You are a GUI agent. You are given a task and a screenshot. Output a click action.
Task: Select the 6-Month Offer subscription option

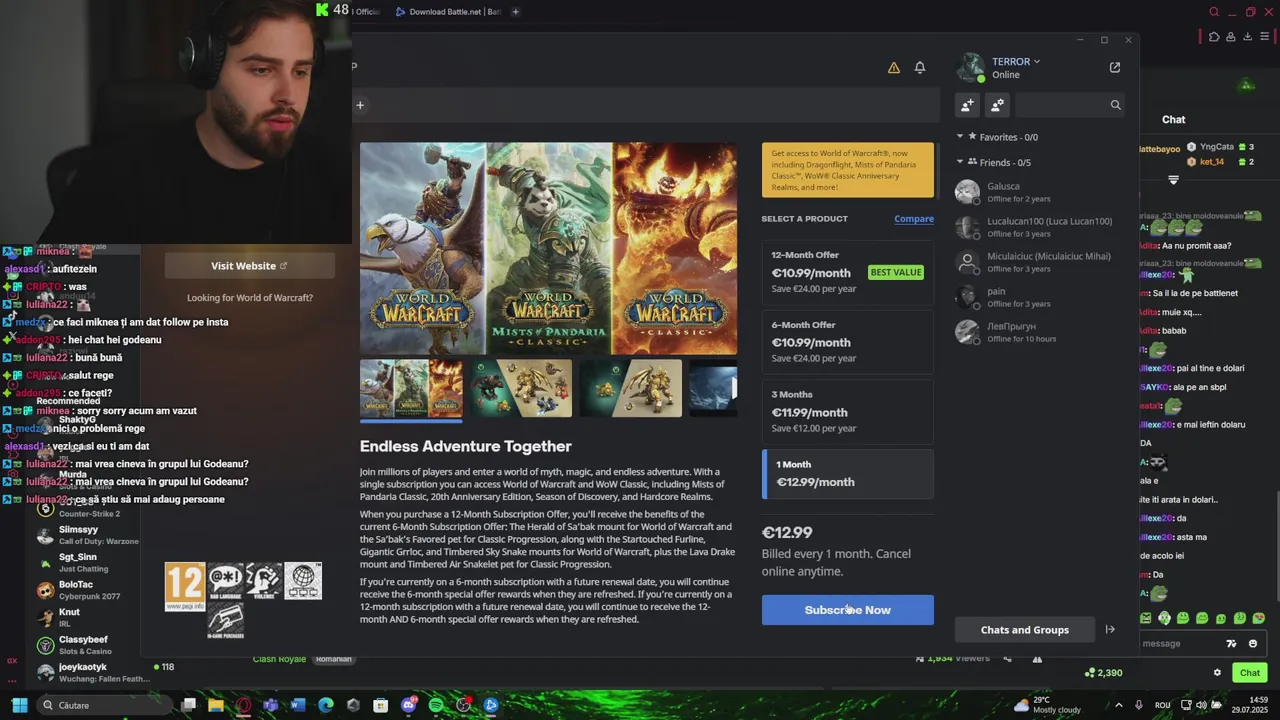pyautogui.click(x=848, y=342)
